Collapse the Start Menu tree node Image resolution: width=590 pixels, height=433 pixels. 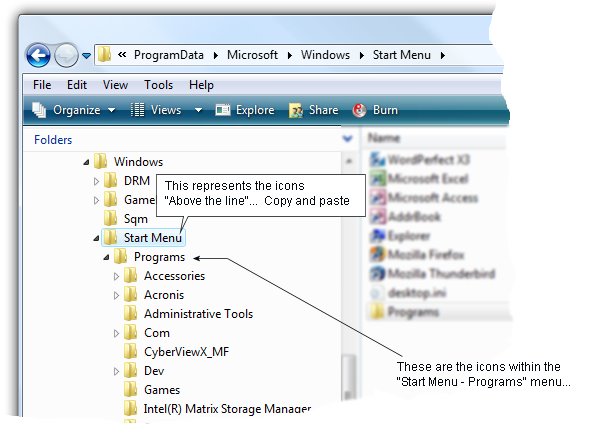96,238
